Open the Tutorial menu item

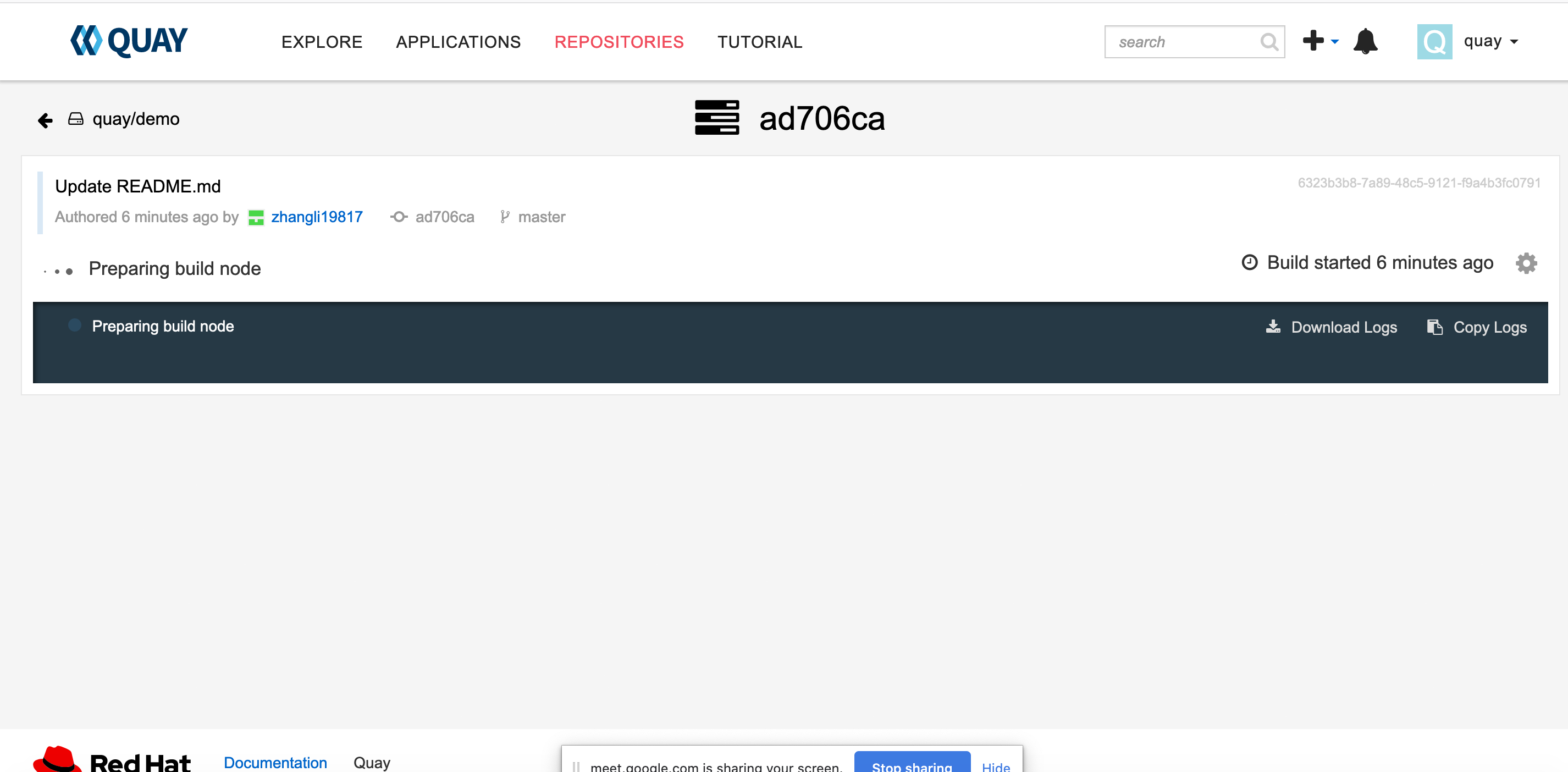point(760,42)
